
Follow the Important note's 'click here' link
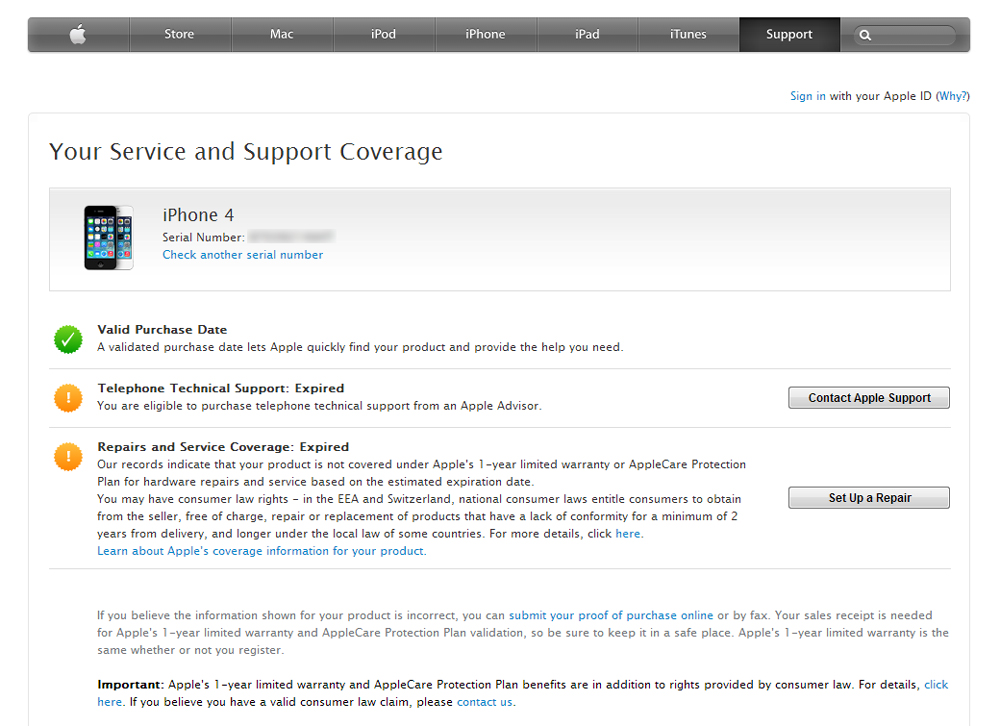(936, 685)
